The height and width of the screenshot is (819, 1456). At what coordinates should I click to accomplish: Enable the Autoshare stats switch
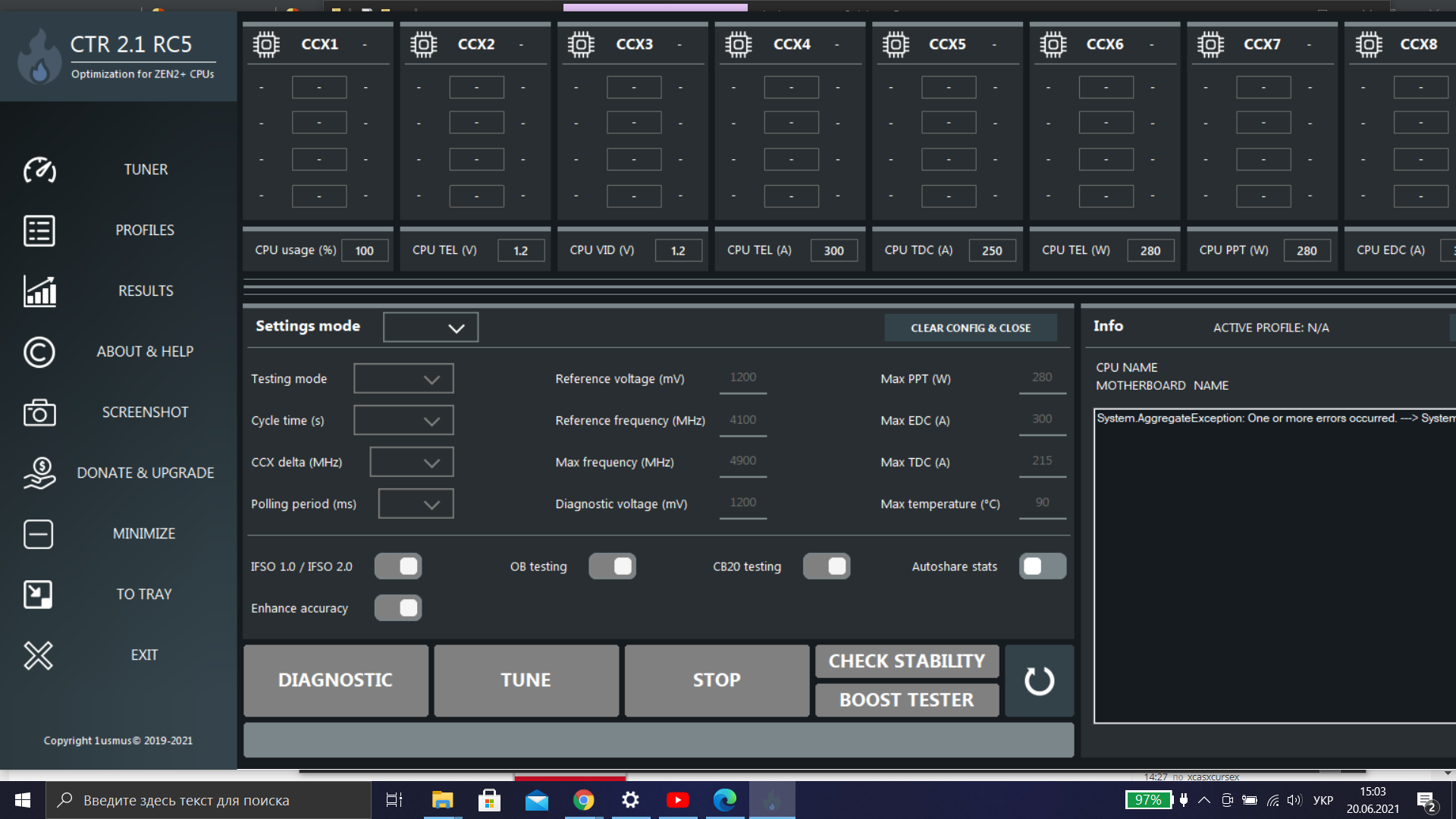point(1043,566)
